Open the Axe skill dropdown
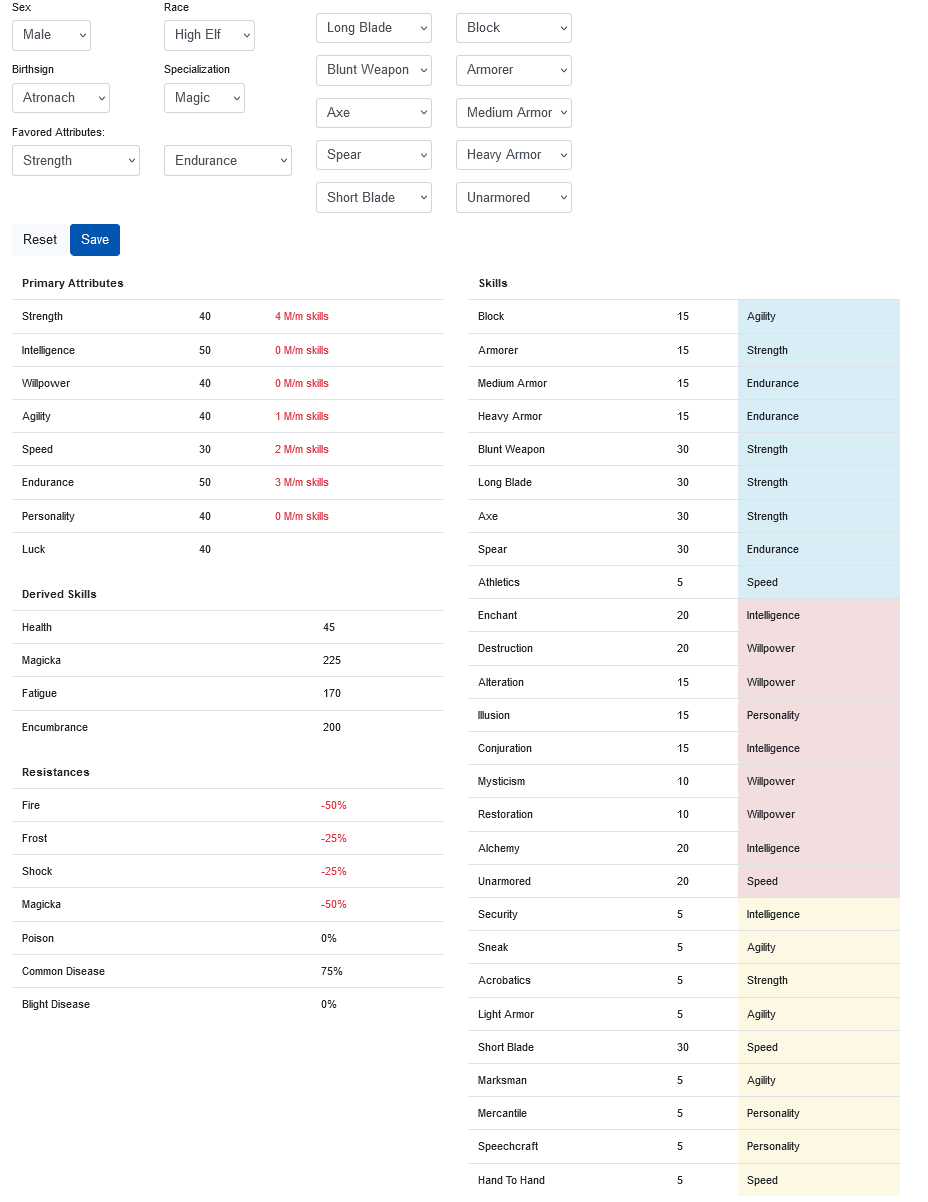The width and height of the screenshot is (928, 1202). [x=374, y=113]
